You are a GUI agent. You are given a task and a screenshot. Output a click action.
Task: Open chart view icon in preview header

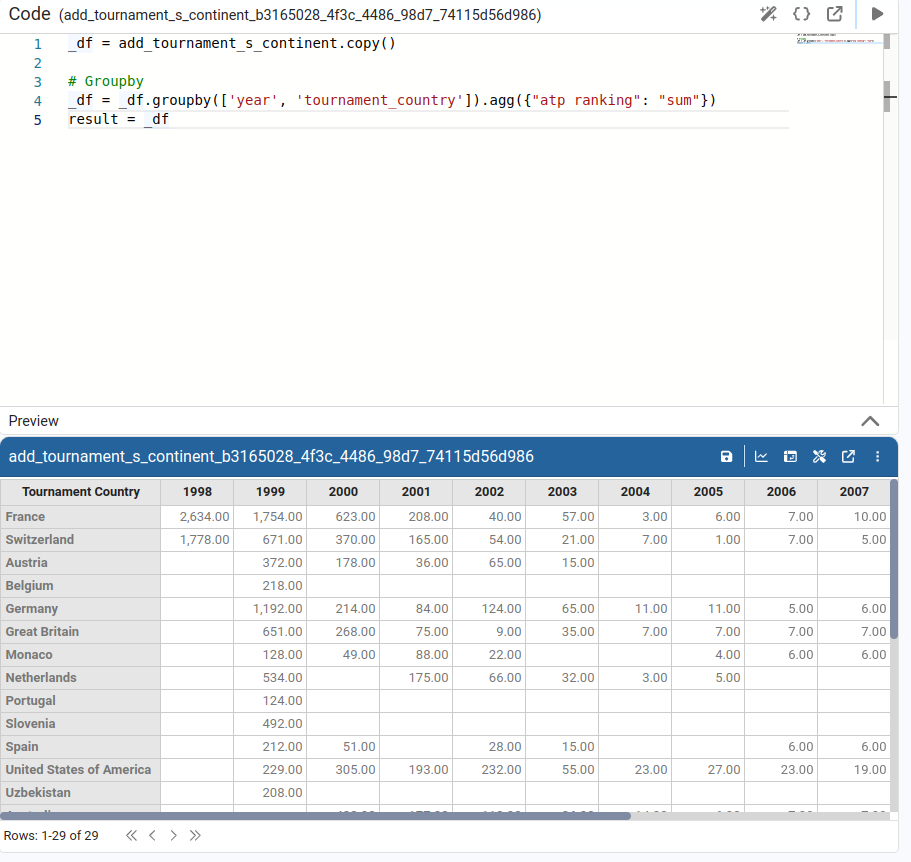click(x=761, y=457)
